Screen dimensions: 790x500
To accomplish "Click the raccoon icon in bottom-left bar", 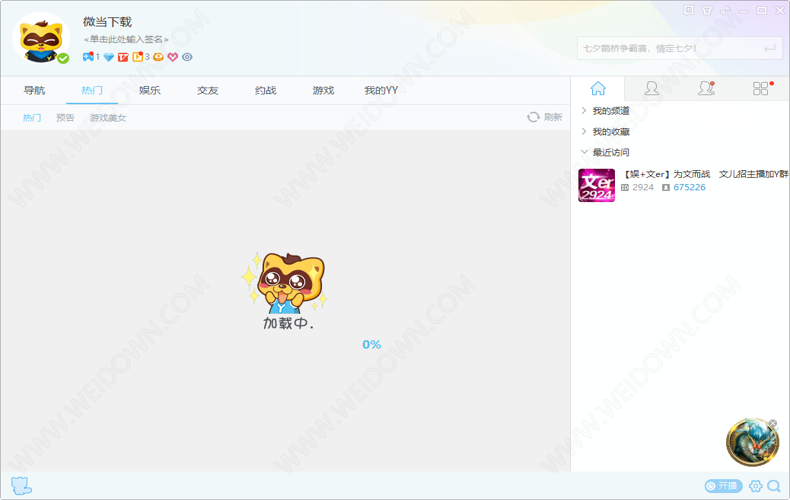I will click(21, 486).
